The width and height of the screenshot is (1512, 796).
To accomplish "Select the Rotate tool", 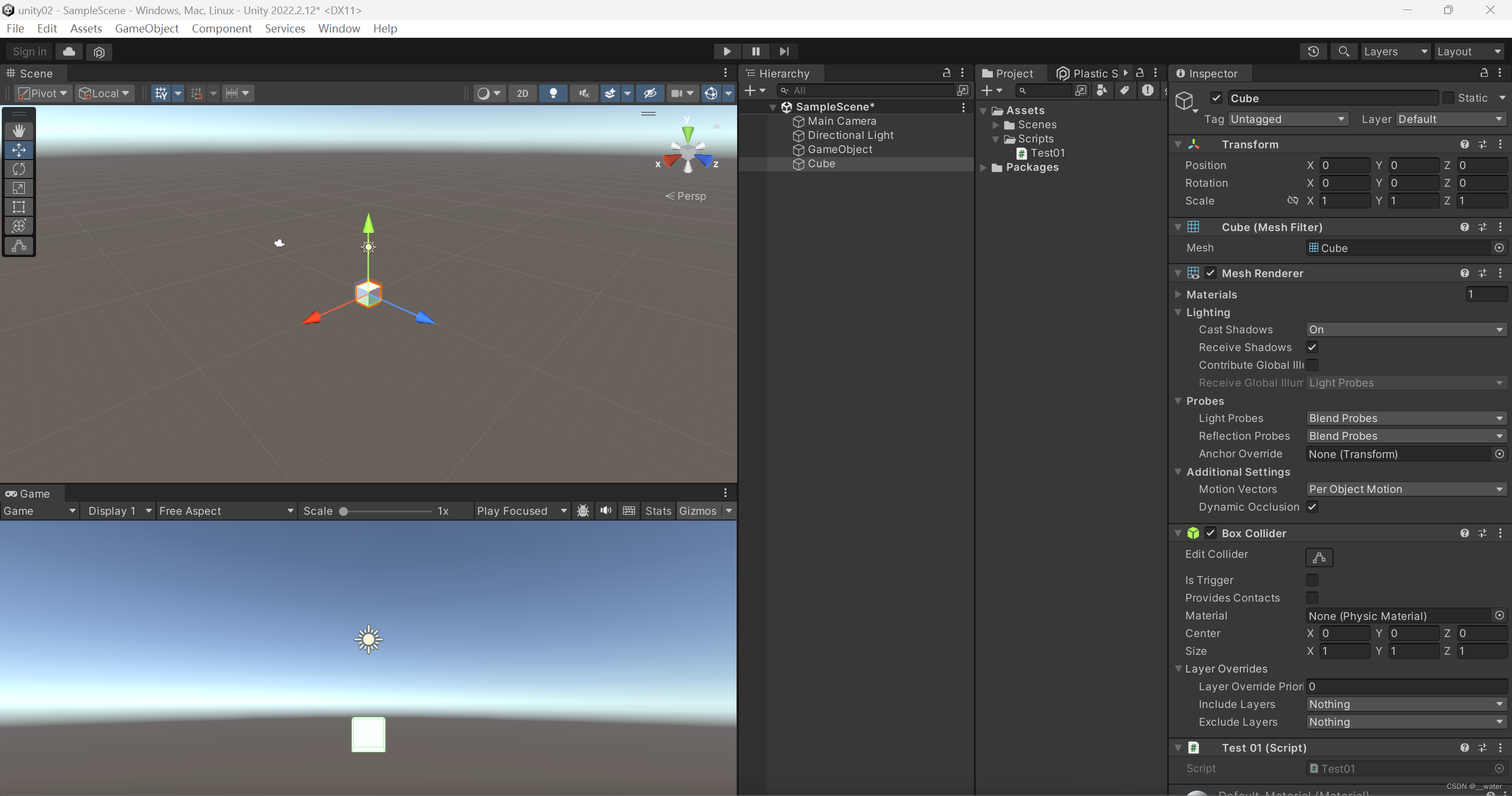I will [x=19, y=169].
